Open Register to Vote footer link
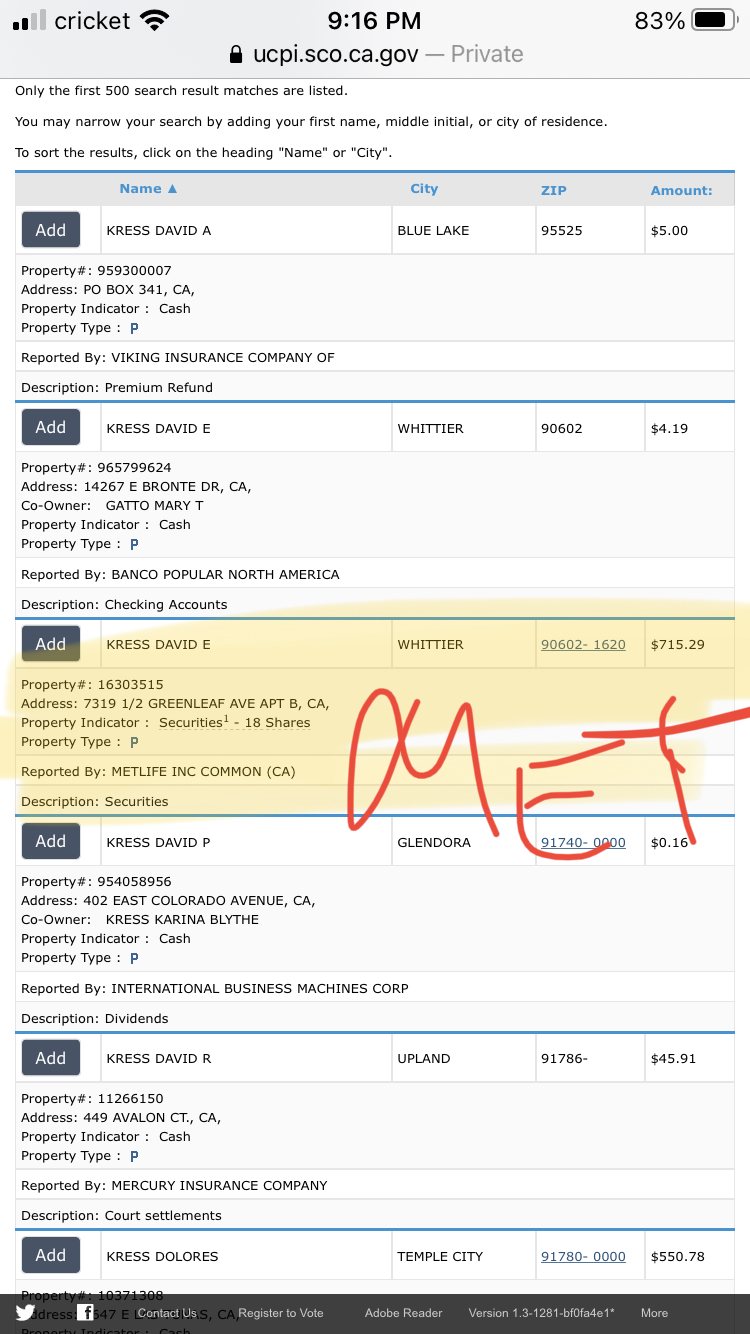The height and width of the screenshot is (1334, 750). click(x=281, y=1313)
